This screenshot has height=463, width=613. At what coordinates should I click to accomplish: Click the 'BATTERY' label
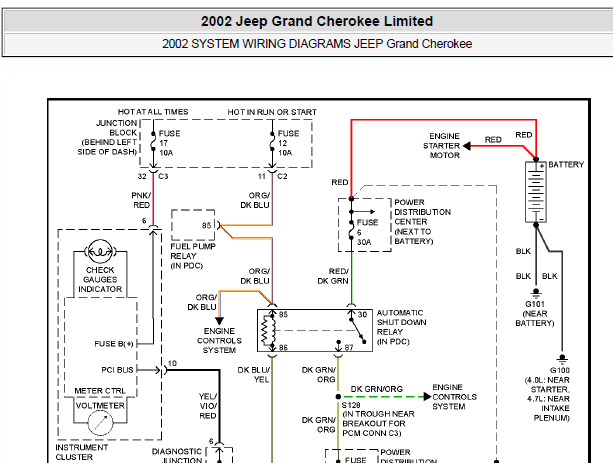(566, 165)
